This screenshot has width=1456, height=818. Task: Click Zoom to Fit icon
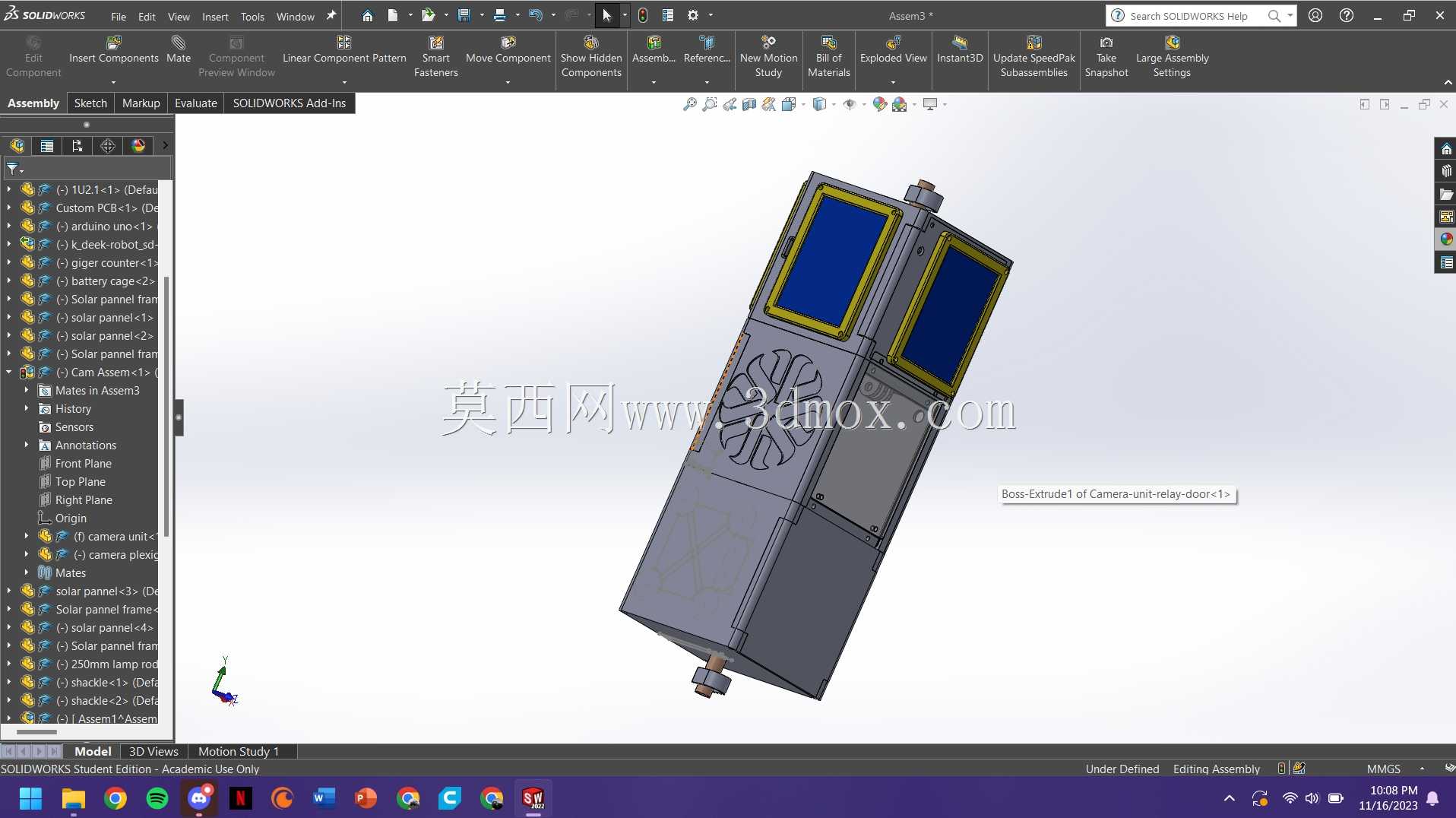pyautogui.click(x=690, y=104)
